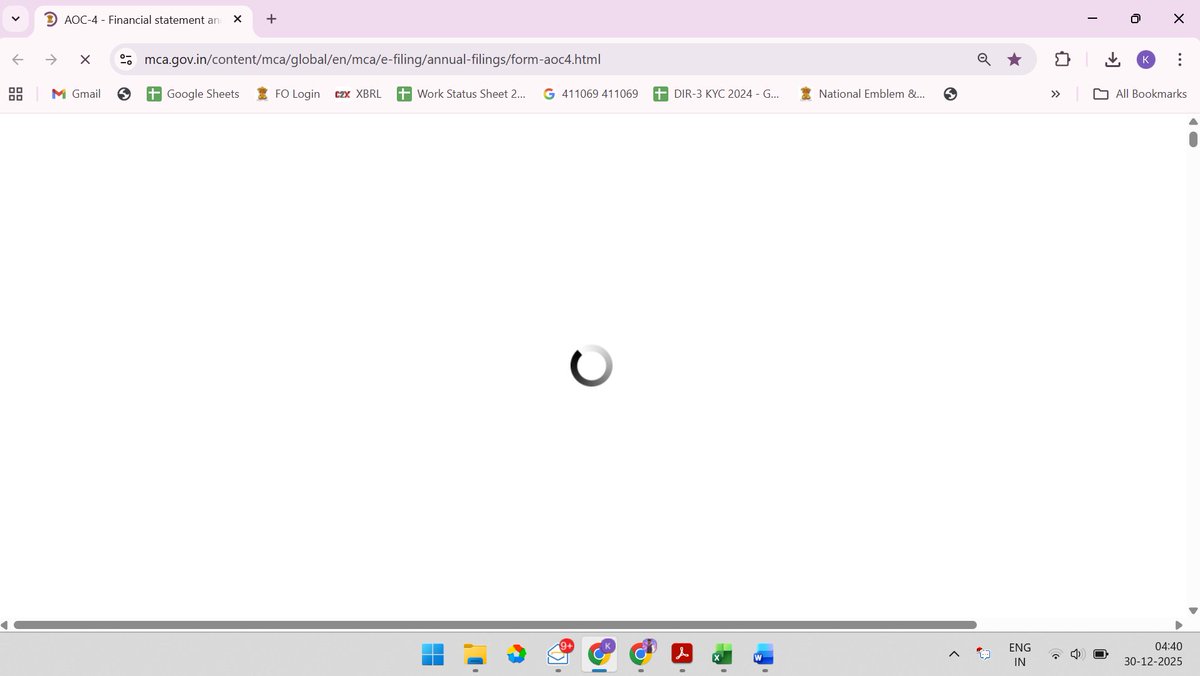Open Chrome downloads icon
The width and height of the screenshot is (1200, 676).
point(1112,60)
